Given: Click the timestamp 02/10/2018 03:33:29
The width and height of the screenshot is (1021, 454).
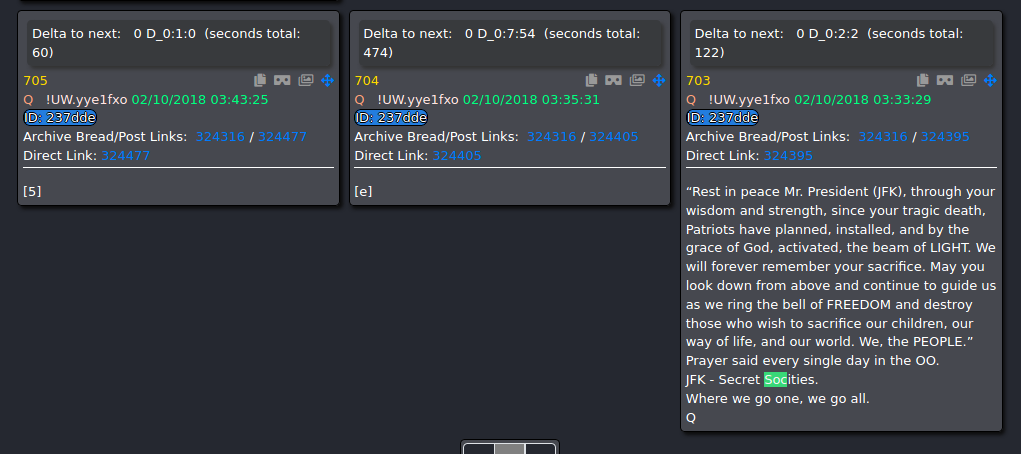Looking at the screenshot, I should pos(863,100).
